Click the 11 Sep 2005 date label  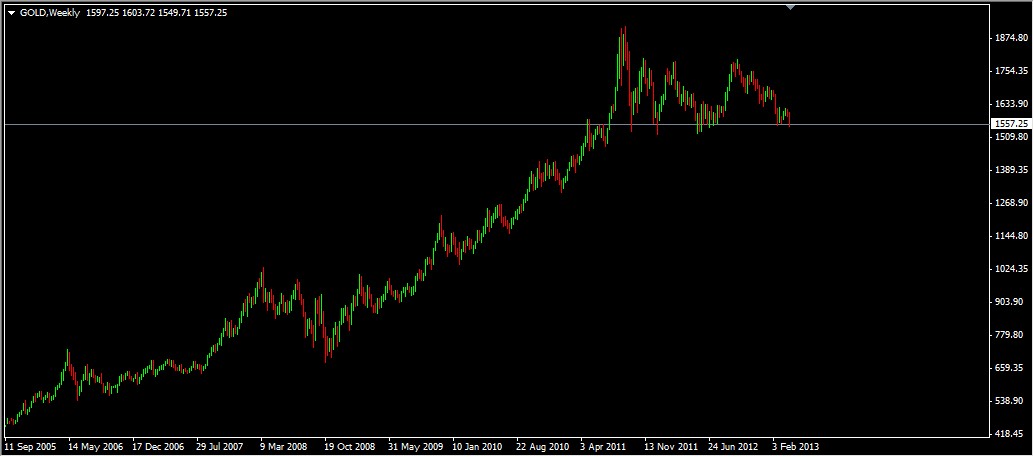click(31, 447)
